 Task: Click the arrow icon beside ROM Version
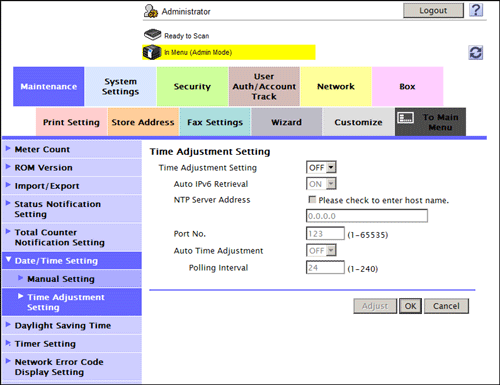(8, 166)
